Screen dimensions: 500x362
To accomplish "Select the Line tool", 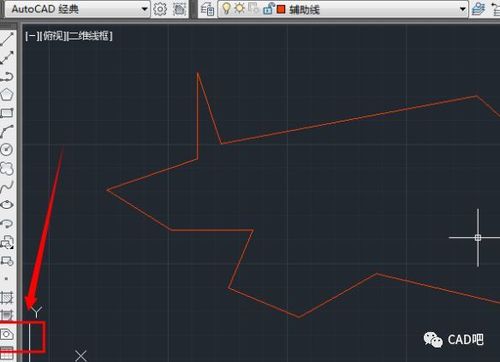I will click(7, 39).
